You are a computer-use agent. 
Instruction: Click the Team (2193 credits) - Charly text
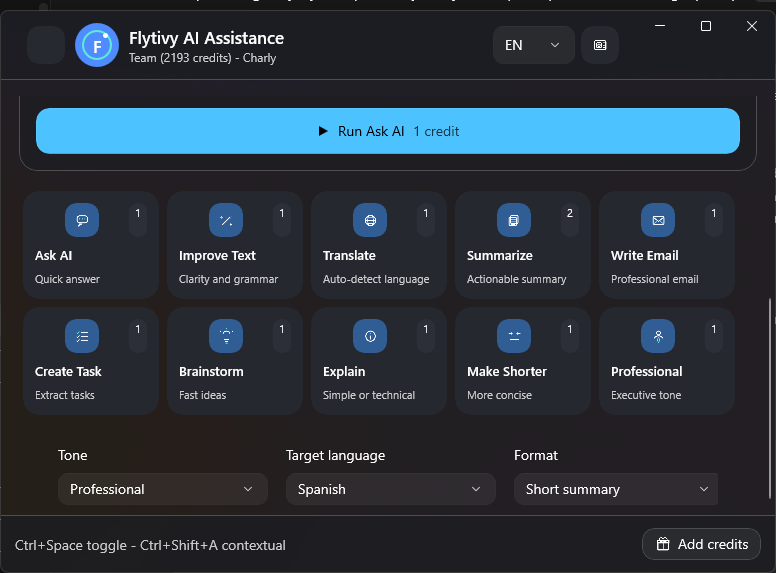pos(202,58)
